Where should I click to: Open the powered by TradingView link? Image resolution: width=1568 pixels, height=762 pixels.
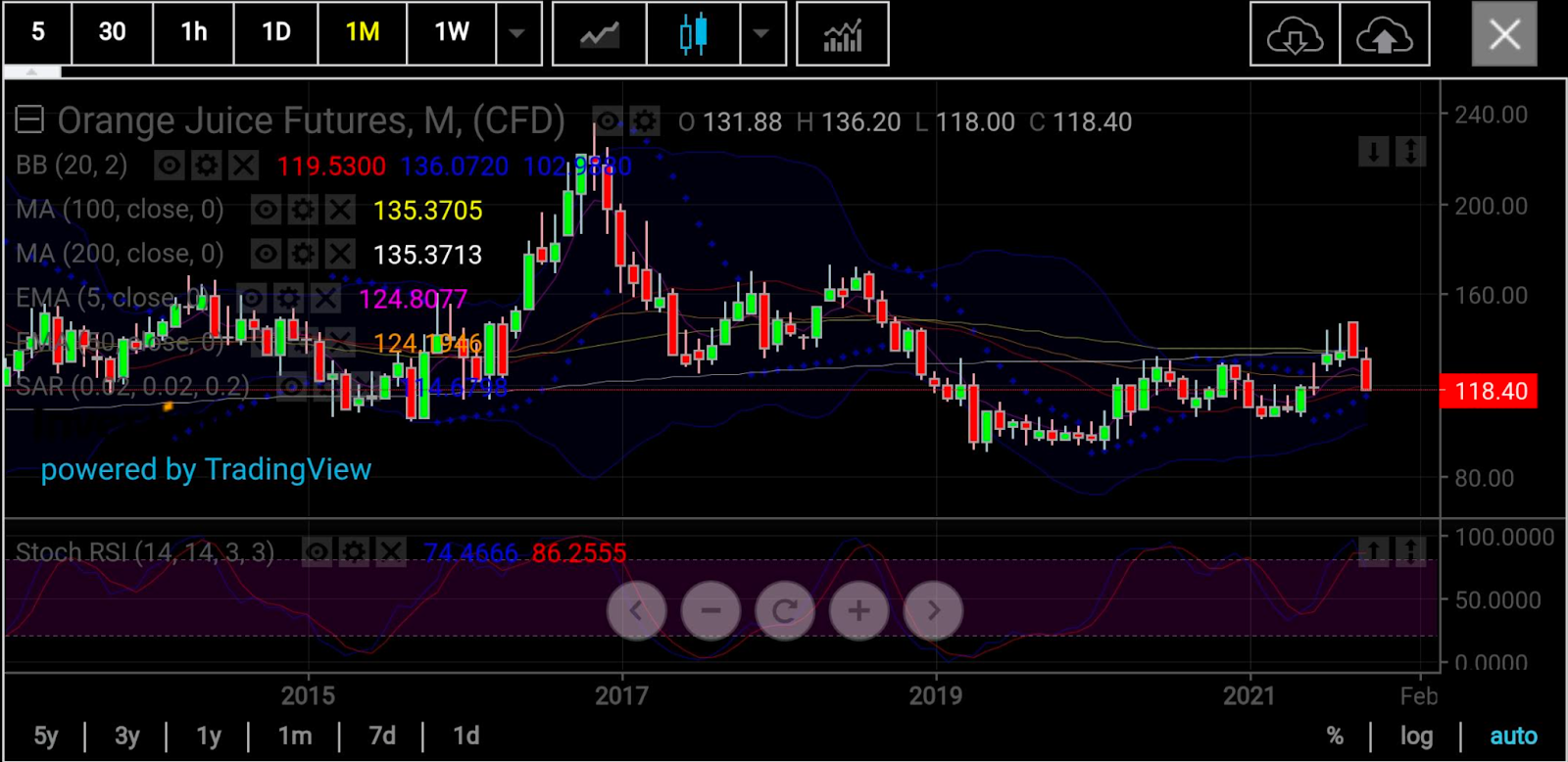(x=206, y=470)
